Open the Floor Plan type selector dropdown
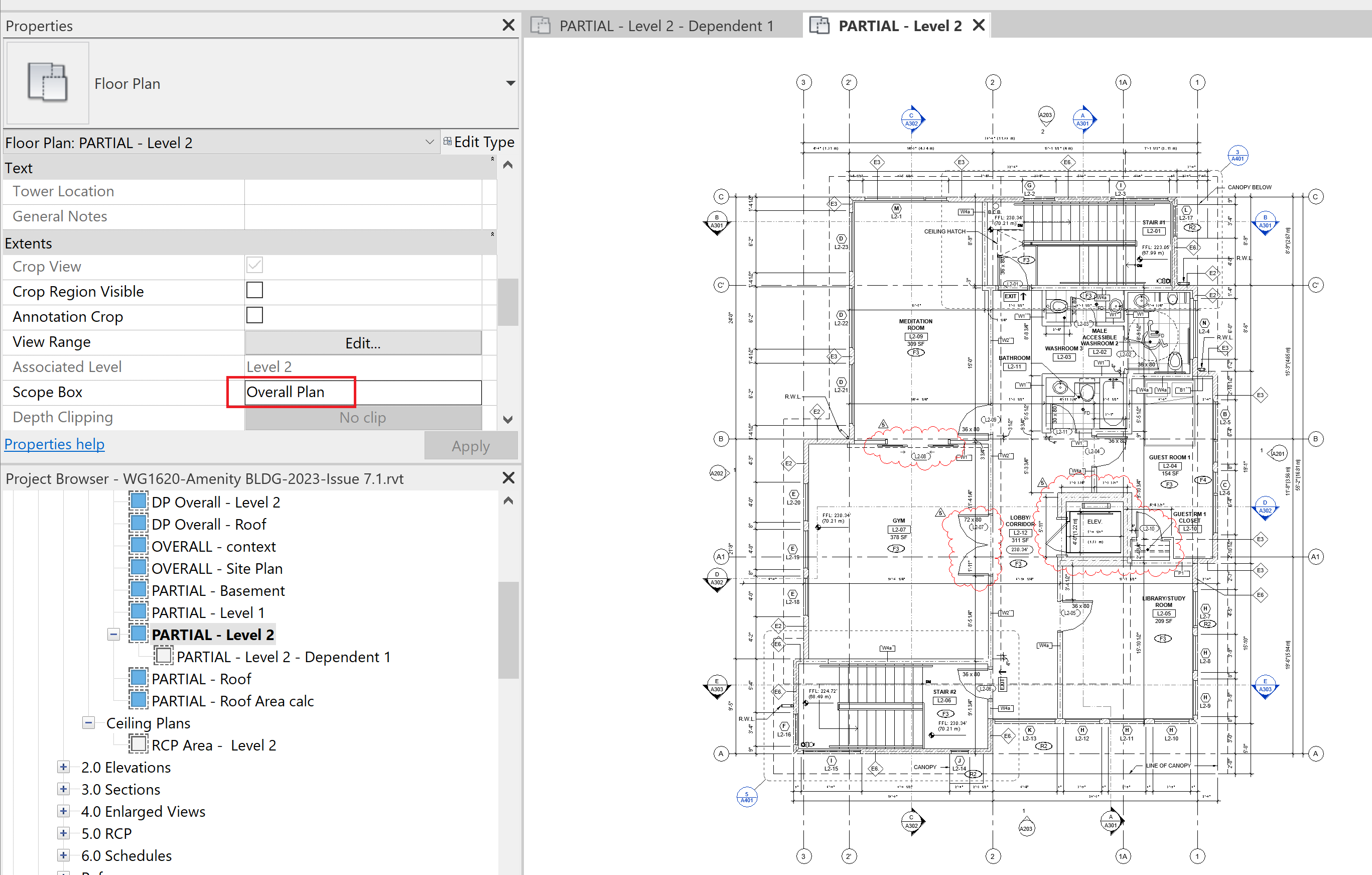 510,83
